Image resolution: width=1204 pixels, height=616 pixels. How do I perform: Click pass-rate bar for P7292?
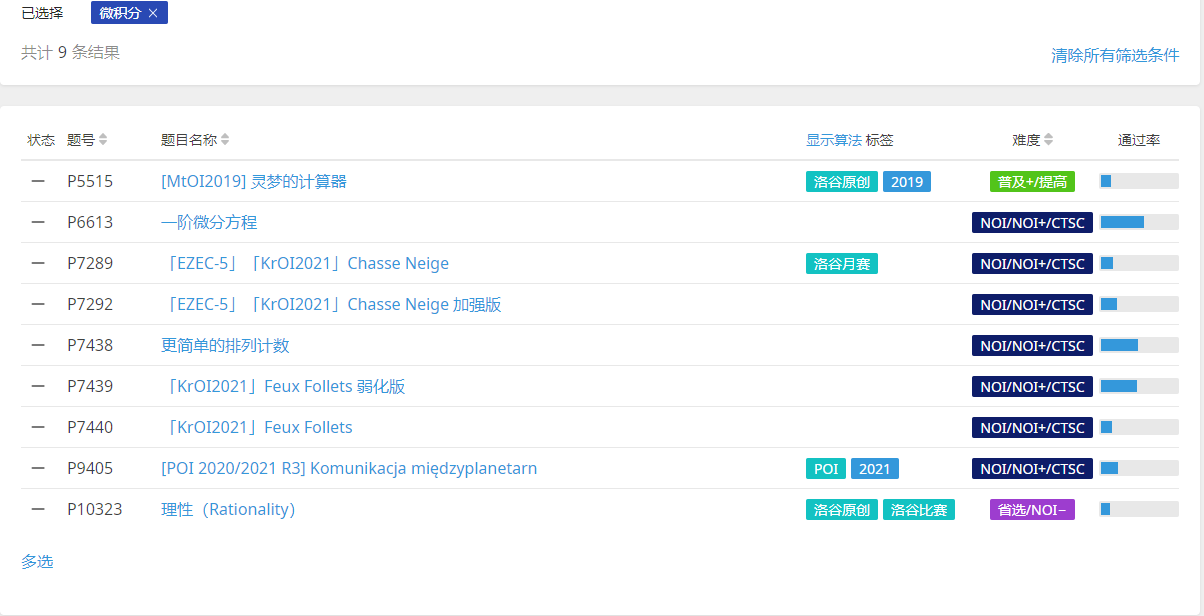(x=1139, y=304)
